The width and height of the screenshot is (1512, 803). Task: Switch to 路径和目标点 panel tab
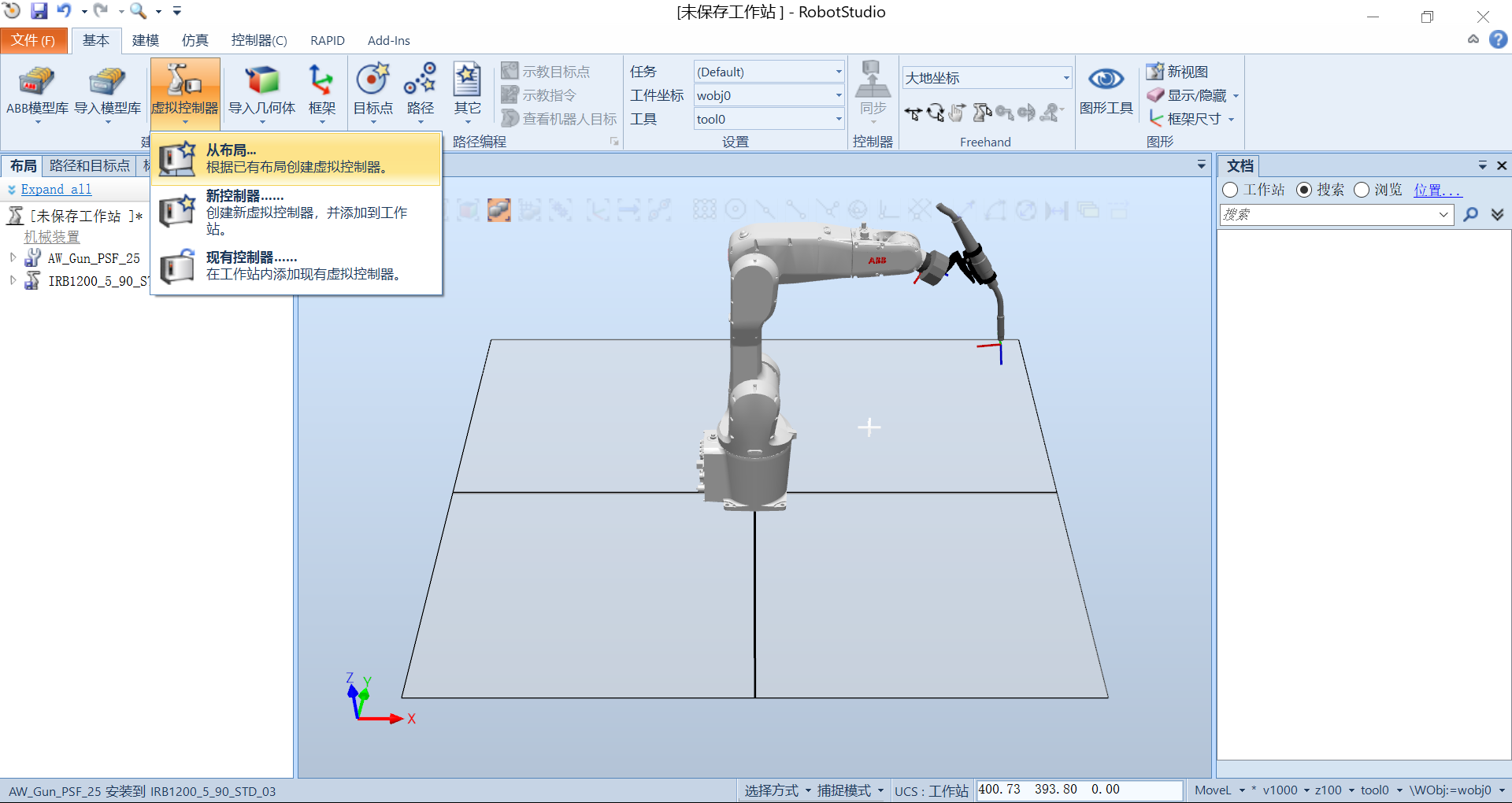coord(90,165)
